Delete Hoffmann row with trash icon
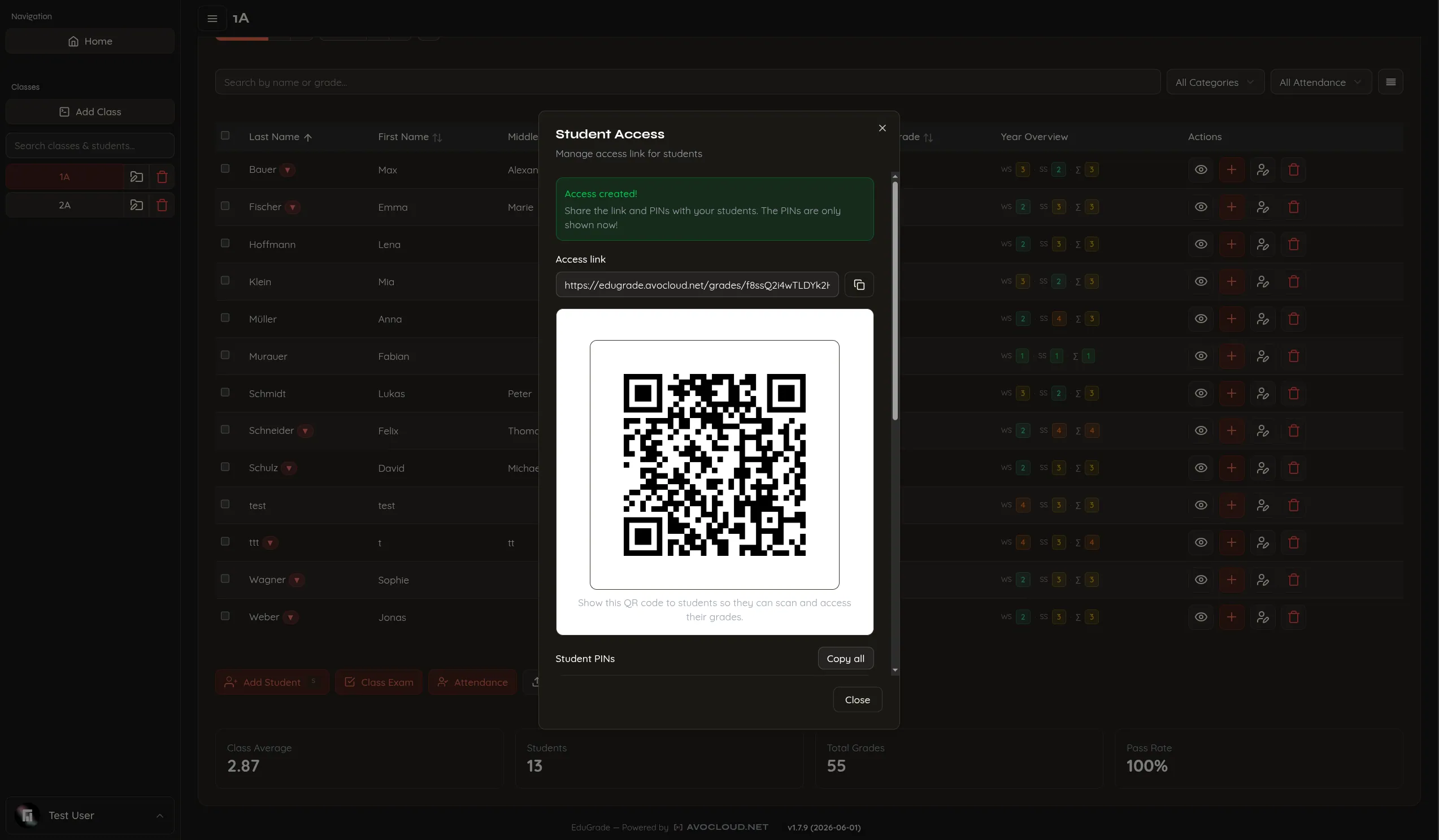The image size is (1439, 840). [x=1293, y=245]
